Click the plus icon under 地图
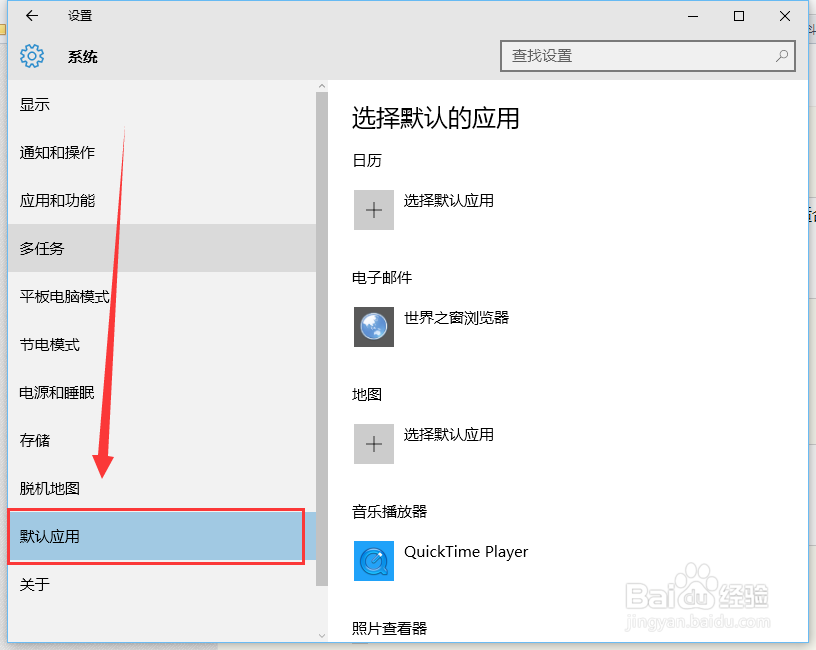 point(374,444)
